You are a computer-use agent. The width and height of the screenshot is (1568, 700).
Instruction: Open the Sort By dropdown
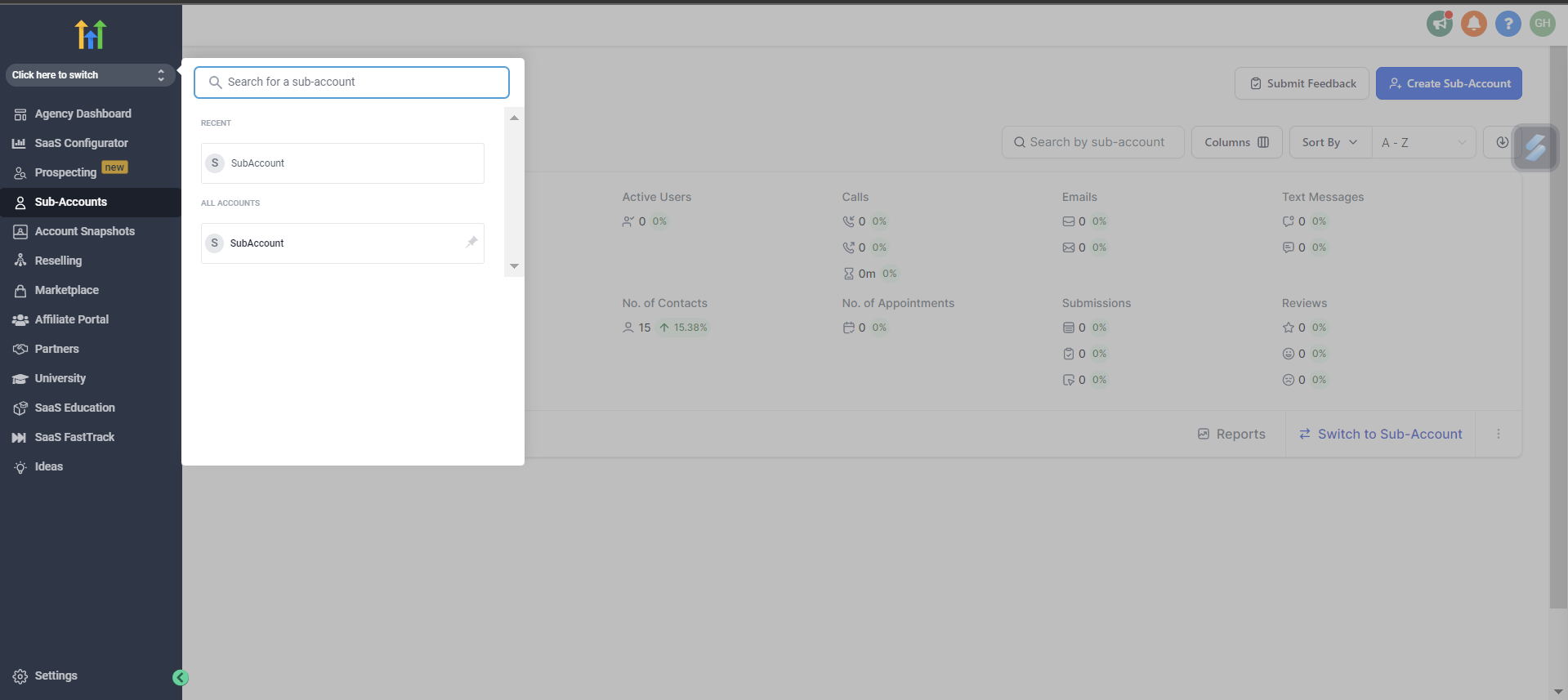coord(1329,142)
